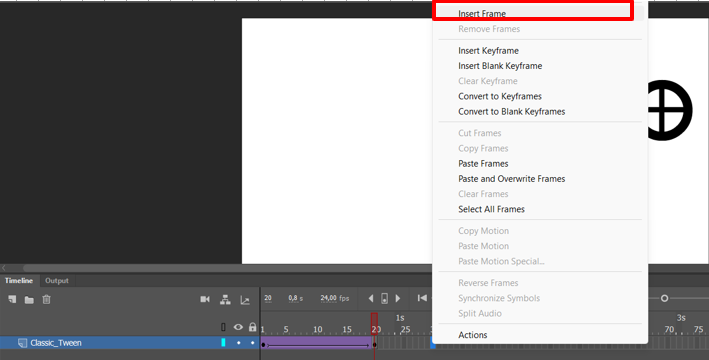Toggle the layer parenting view icon

pos(225,299)
